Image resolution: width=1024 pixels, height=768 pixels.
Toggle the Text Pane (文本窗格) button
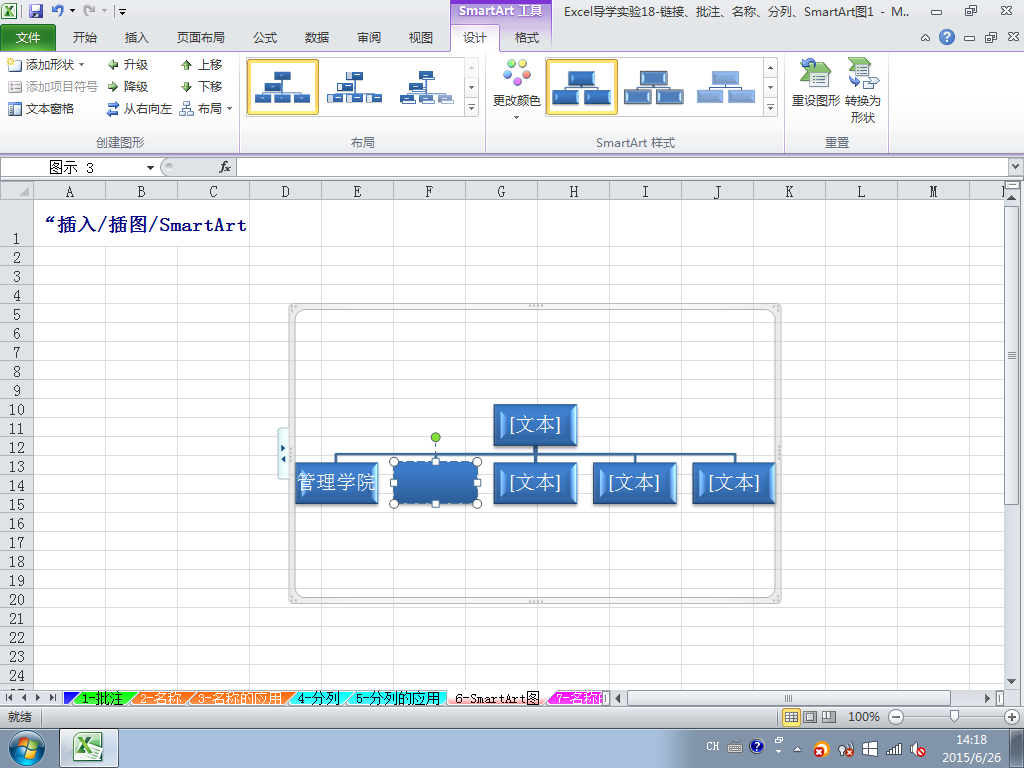pos(40,108)
